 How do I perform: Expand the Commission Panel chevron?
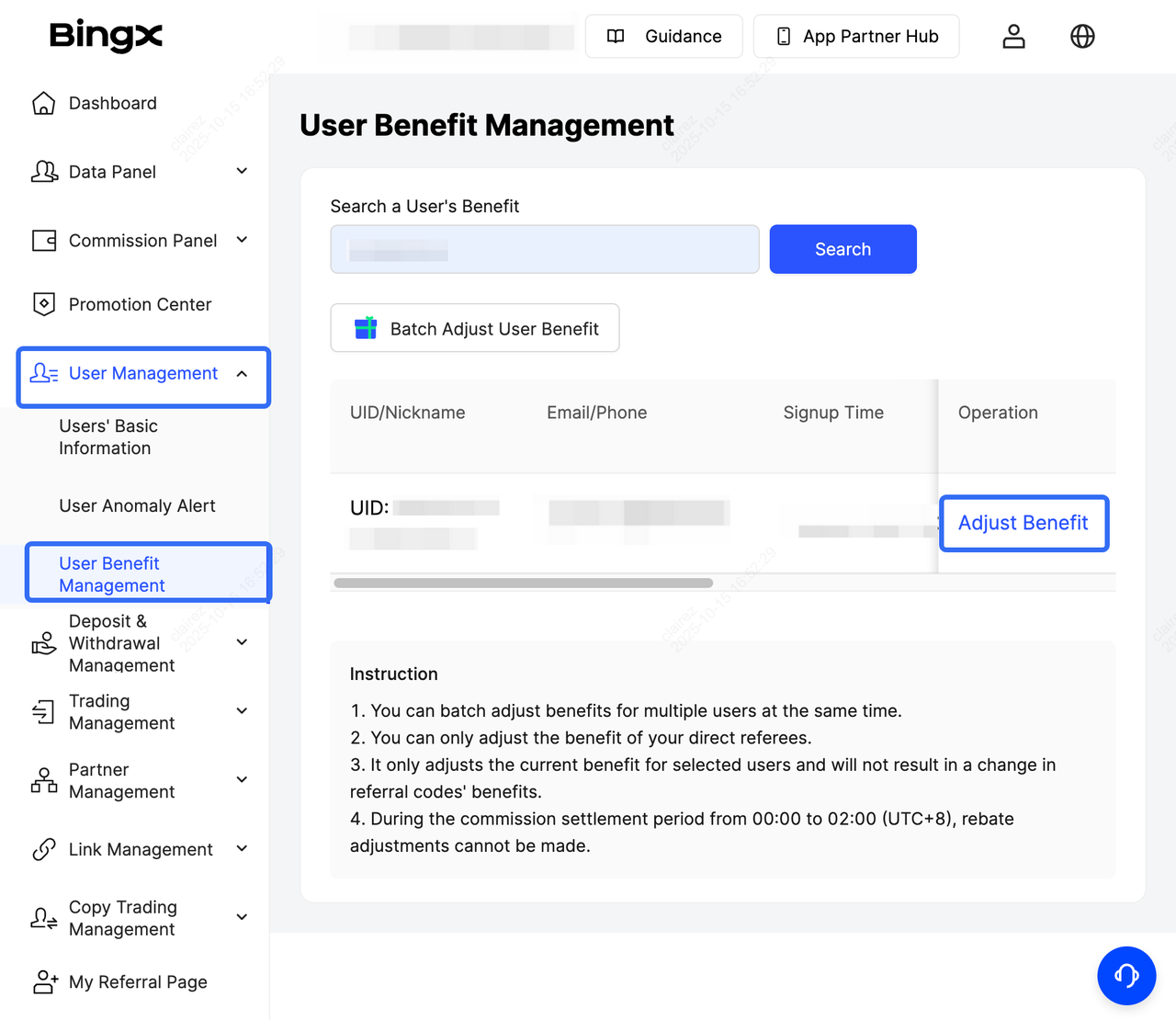242,240
